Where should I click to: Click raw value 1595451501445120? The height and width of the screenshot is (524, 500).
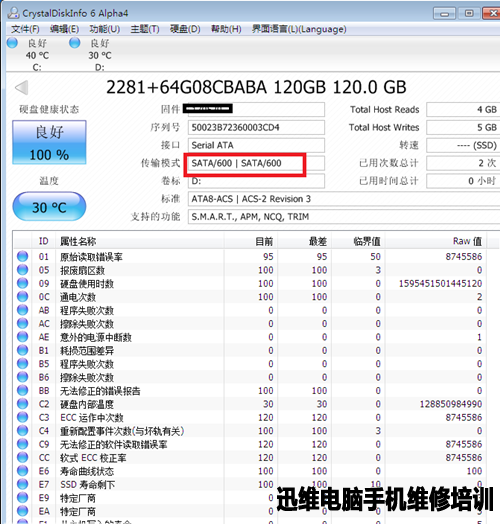(x=440, y=283)
